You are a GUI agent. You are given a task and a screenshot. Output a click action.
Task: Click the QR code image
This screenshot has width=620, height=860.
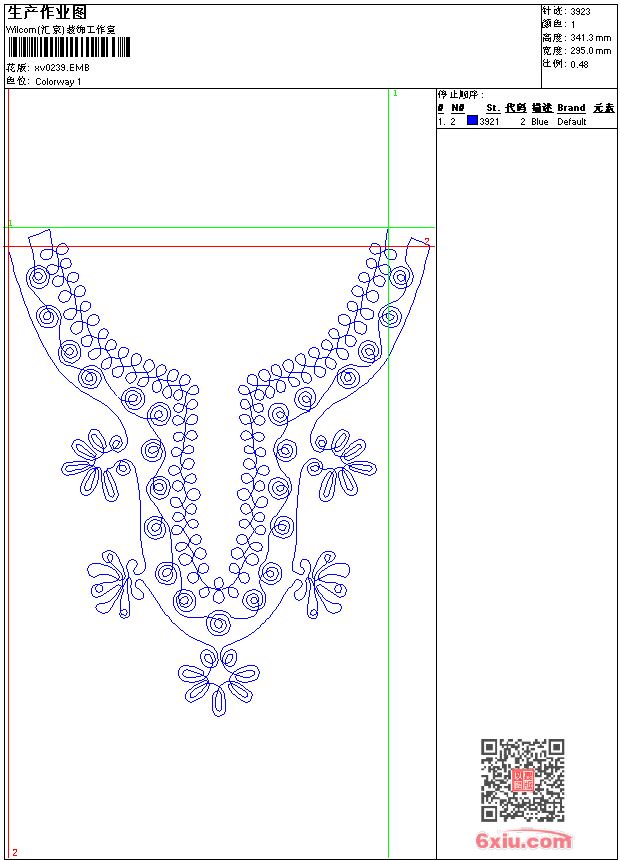523,780
